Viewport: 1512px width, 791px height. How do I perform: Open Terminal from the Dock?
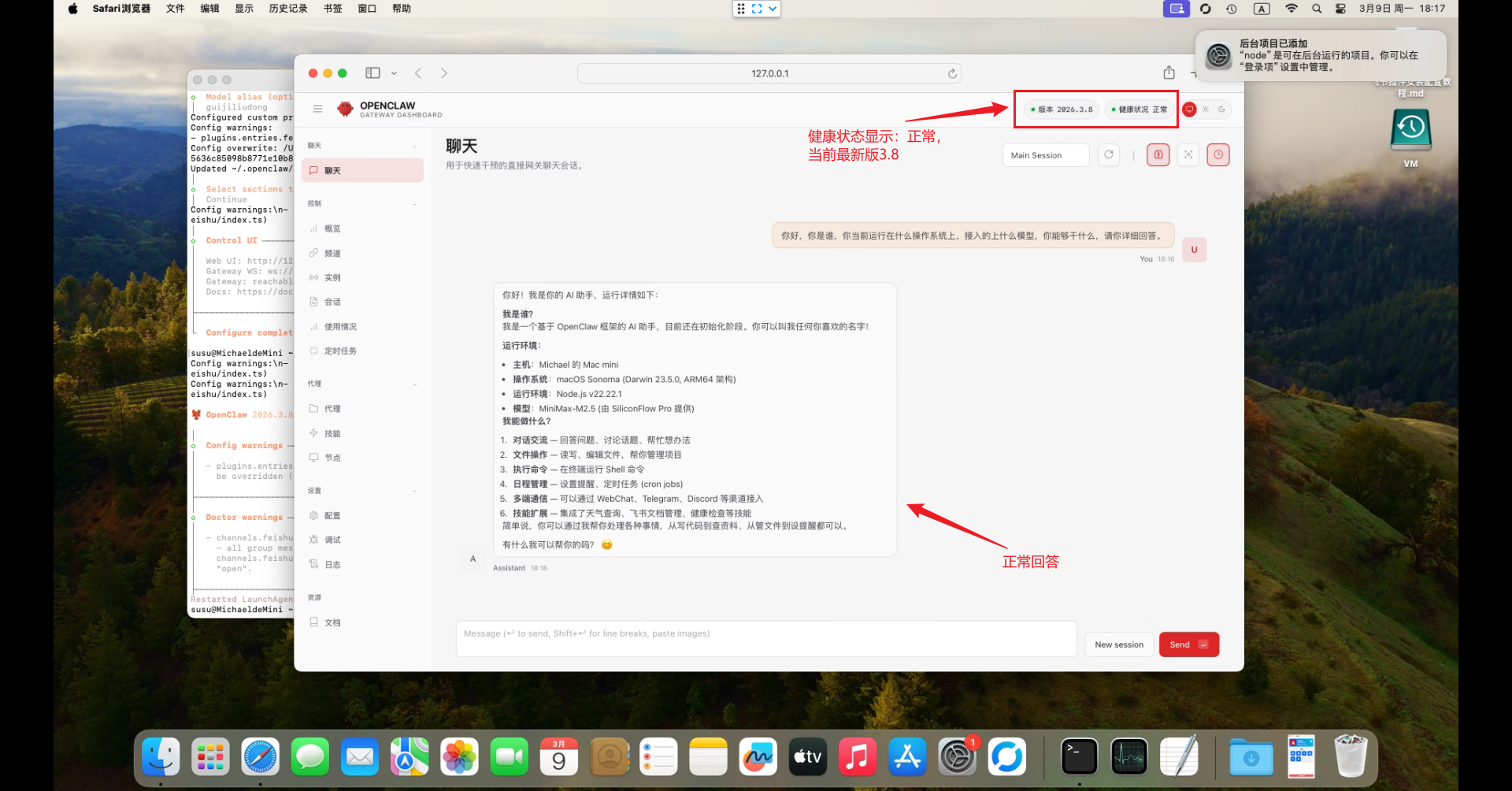1079,757
